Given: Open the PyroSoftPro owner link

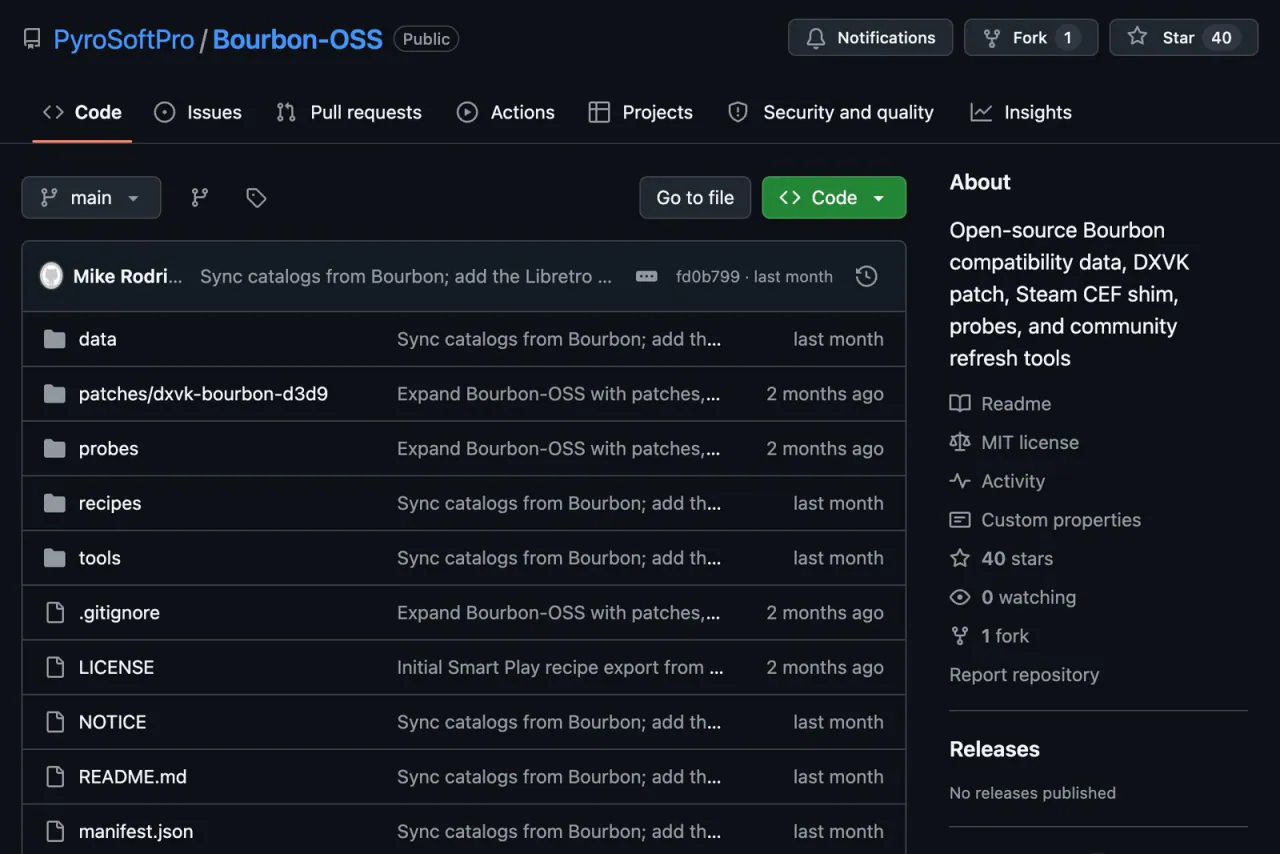Looking at the screenshot, I should point(124,39).
